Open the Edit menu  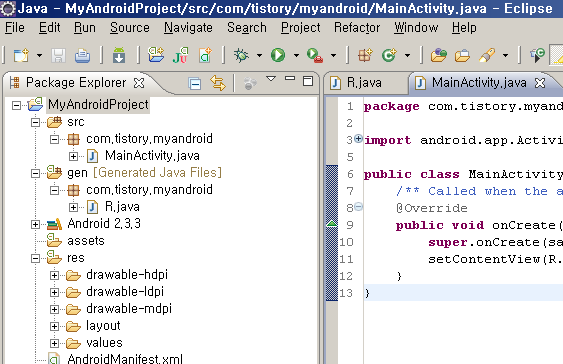50,28
